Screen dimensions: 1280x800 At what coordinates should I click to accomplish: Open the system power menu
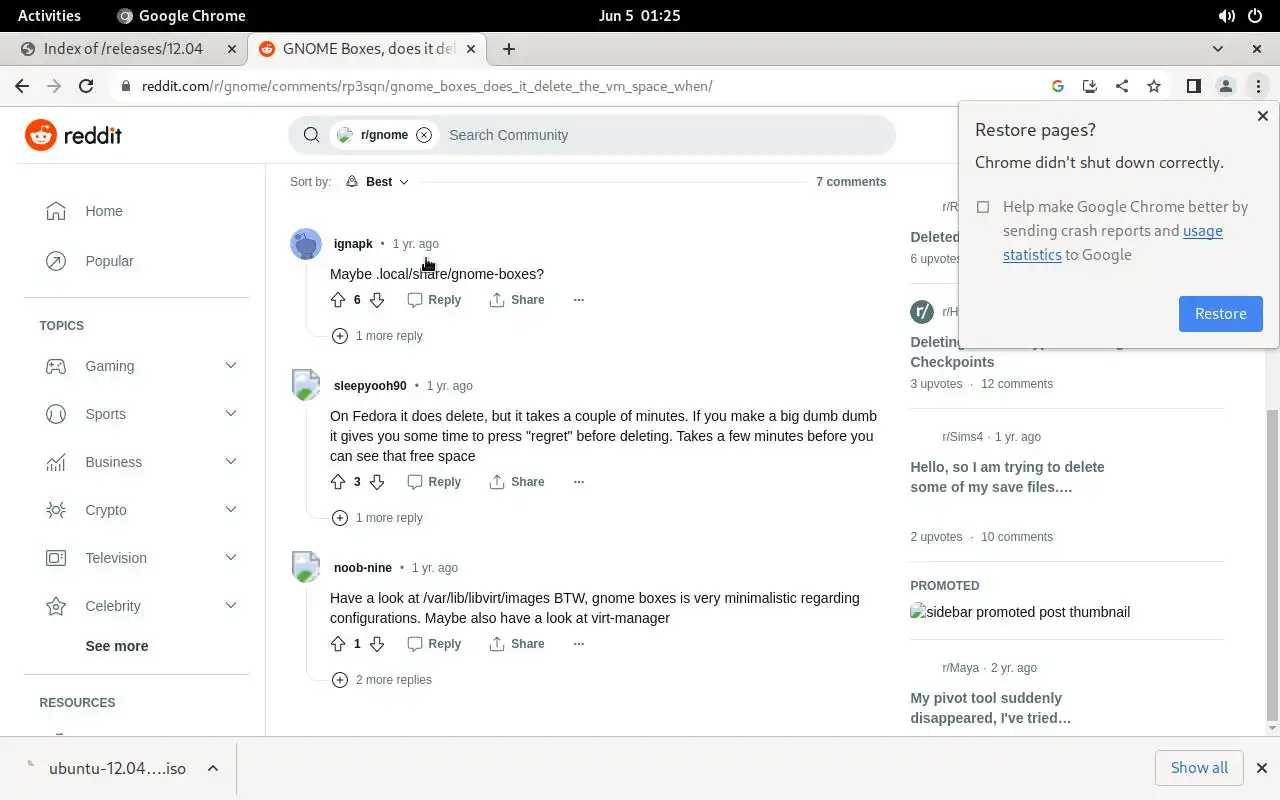(1257, 15)
